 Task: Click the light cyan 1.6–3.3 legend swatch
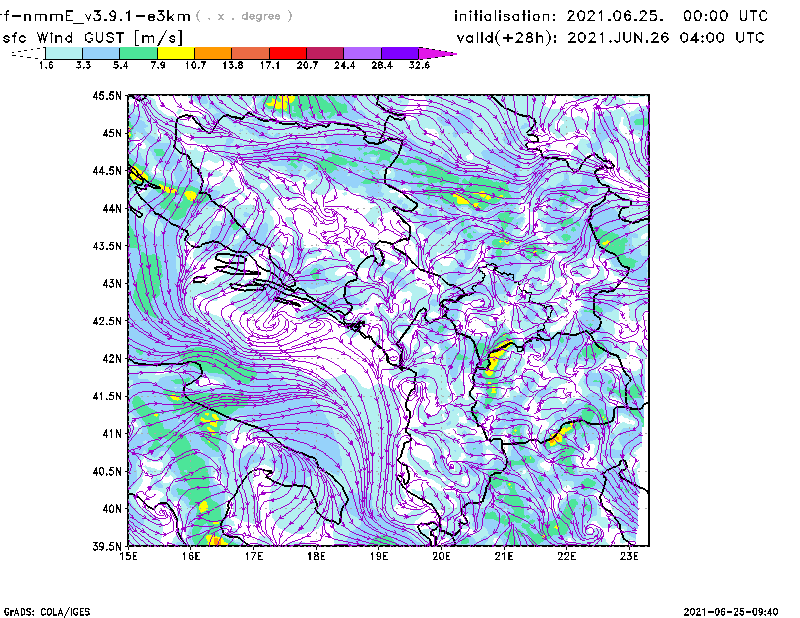(x=64, y=53)
